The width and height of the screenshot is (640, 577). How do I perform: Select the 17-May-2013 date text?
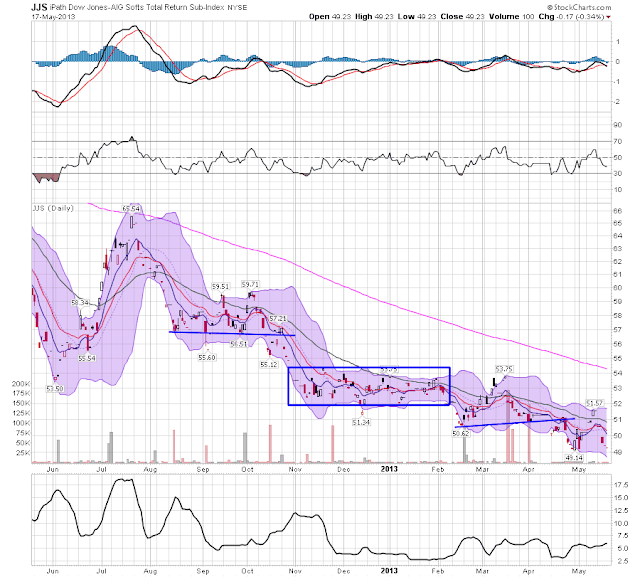(x=53, y=17)
